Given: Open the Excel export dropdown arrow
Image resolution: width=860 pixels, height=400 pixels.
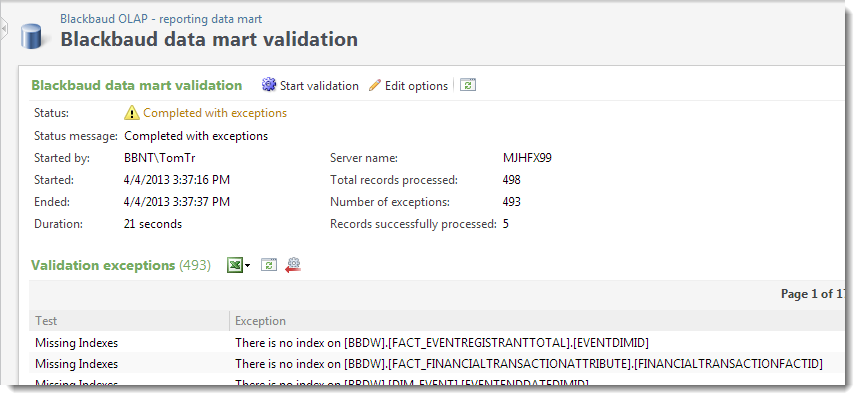Looking at the screenshot, I should pyautogui.click(x=247, y=266).
